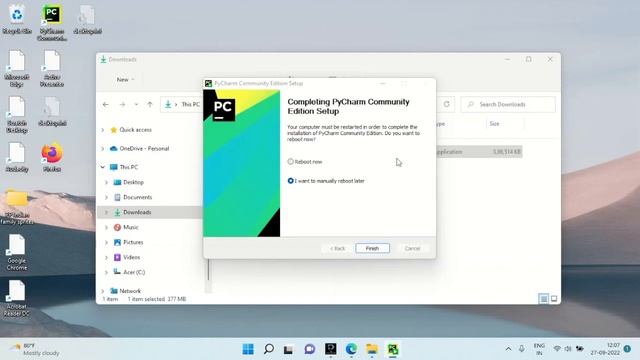Viewport: 640px width, 360px height.
Task: Expand the Acer (C:) drive node
Action: coord(107,272)
